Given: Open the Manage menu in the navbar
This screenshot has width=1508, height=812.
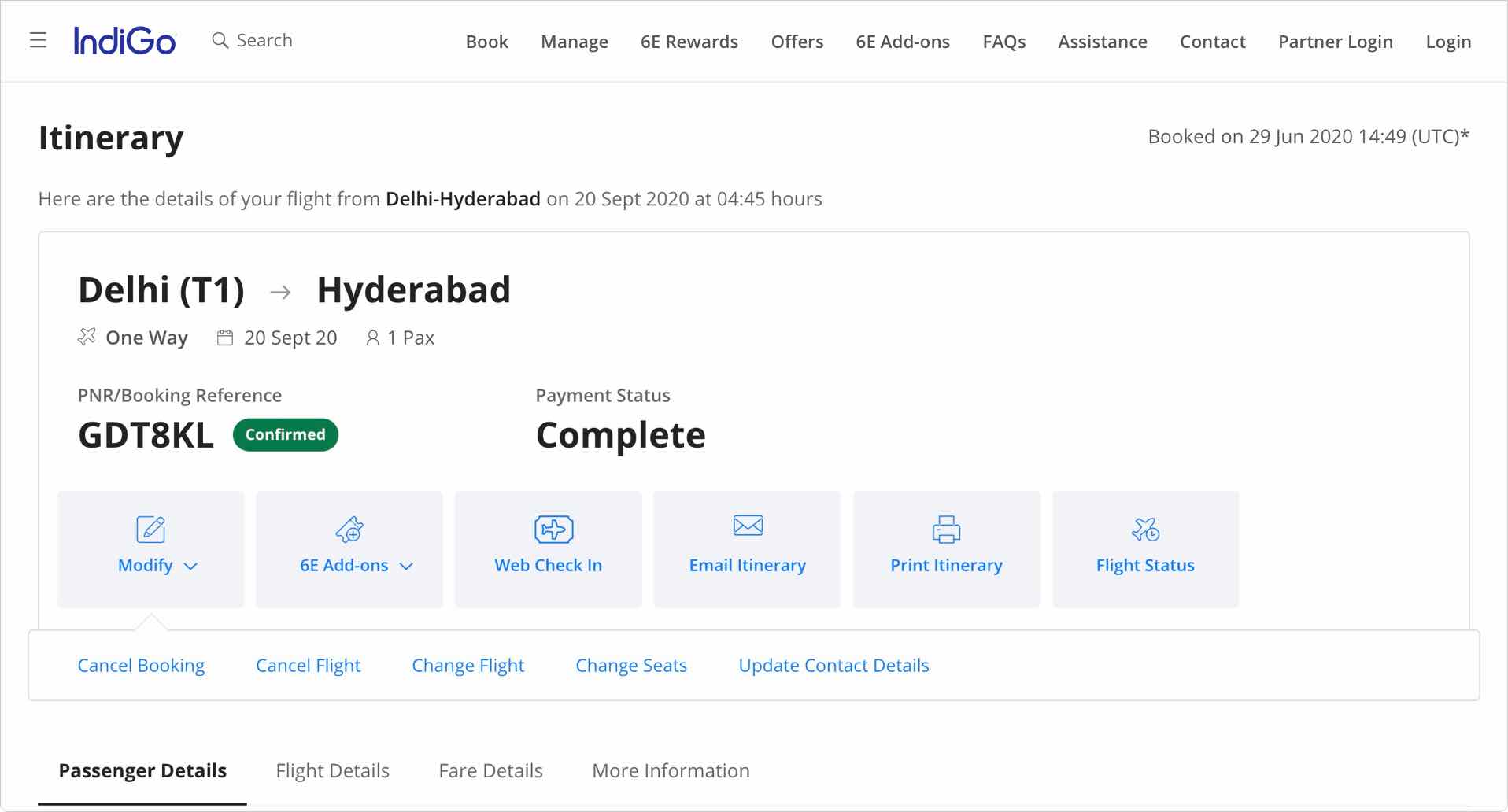Looking at the screenshot, I should point(574,42).
